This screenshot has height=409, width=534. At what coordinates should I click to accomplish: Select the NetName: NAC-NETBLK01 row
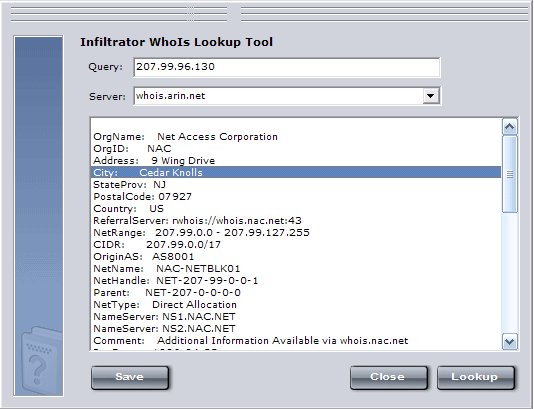pyautogui.click(x=297, y=269)
